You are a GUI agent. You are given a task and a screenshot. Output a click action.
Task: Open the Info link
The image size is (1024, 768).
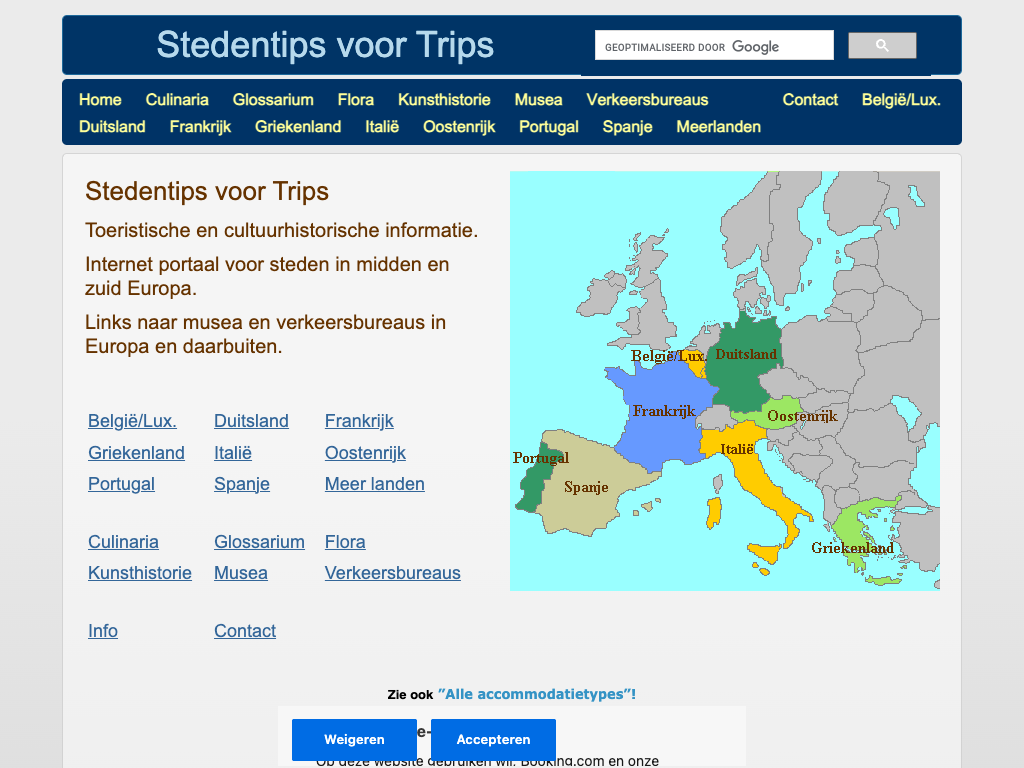click(x=103, y=631)
